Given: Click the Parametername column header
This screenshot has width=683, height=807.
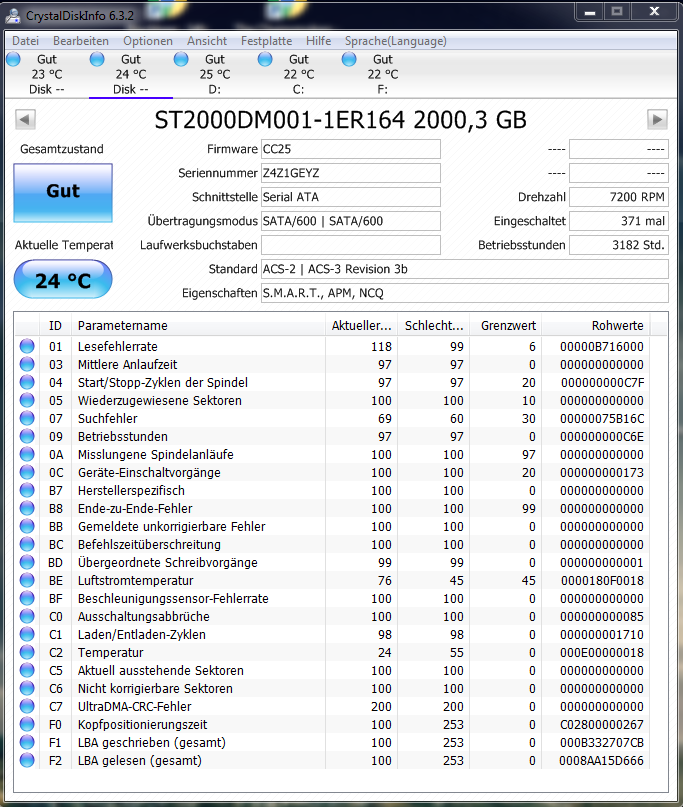Looking at the screenshot, I should pos(198,325).
